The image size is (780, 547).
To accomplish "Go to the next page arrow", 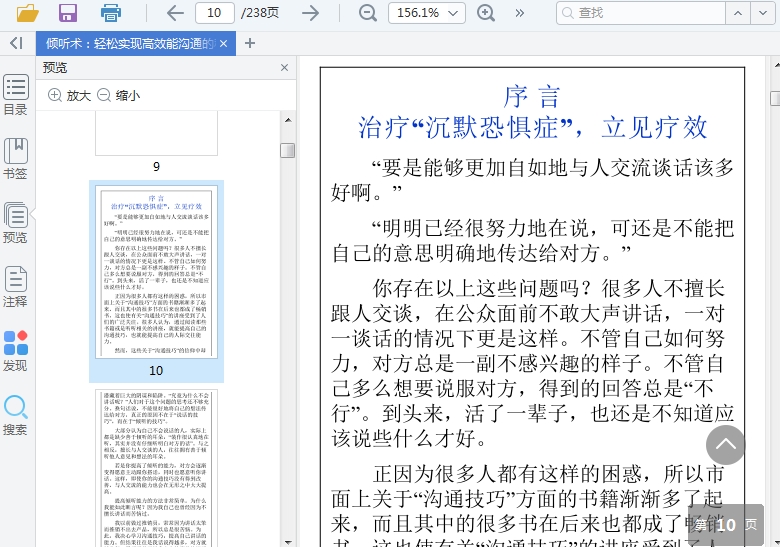I will point(311,13).
